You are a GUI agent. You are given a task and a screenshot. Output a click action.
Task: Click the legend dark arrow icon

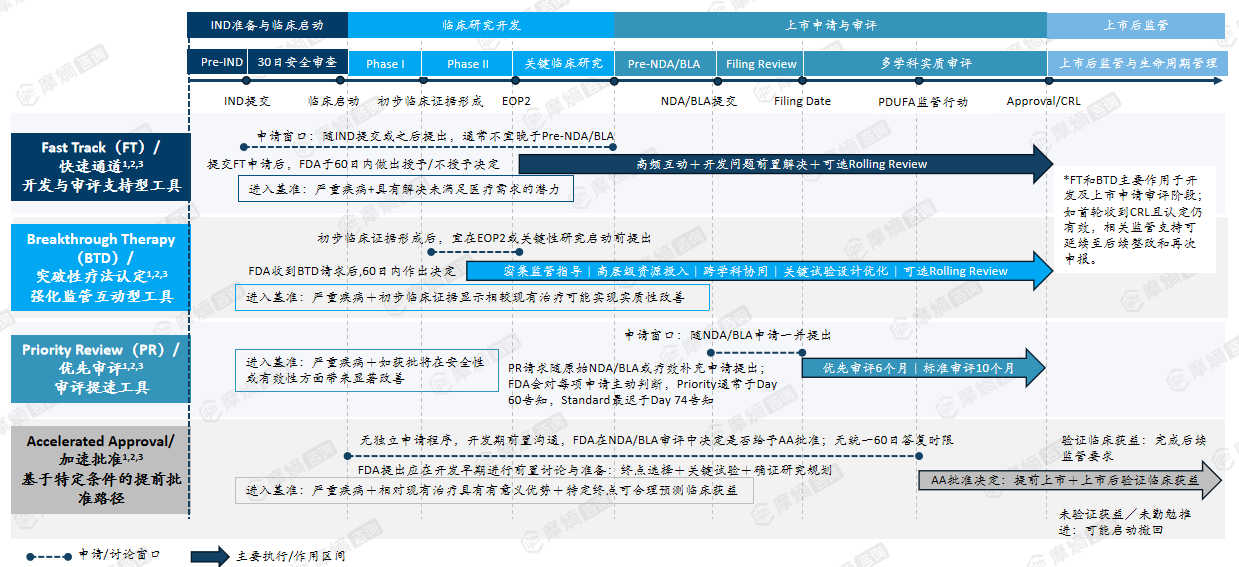tap(210, 555)
